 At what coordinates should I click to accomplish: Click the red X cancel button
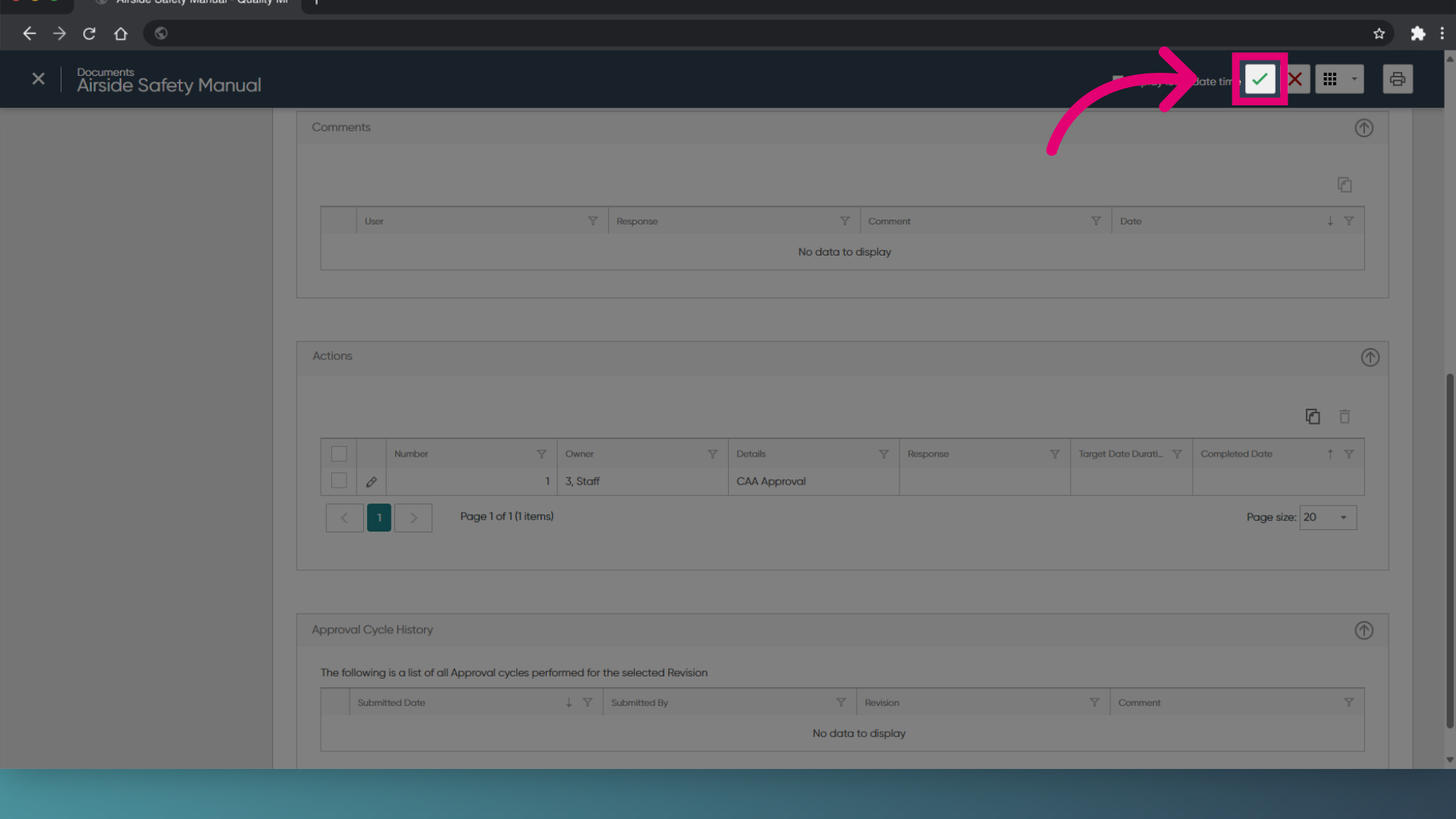tap(1295, 79)
